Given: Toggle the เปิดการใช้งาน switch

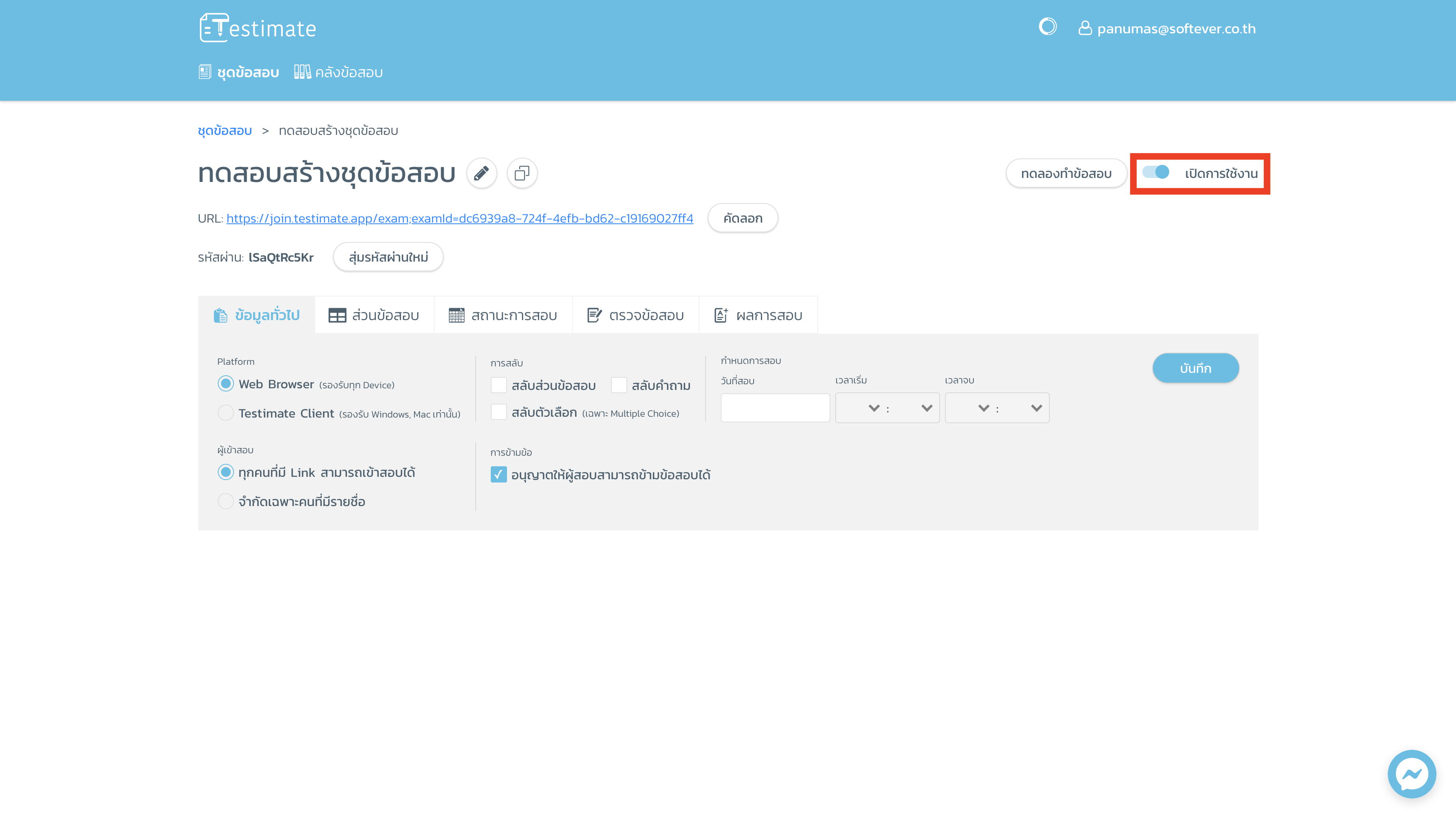Looking at the screenshot, I should [x=1156, y=172].
